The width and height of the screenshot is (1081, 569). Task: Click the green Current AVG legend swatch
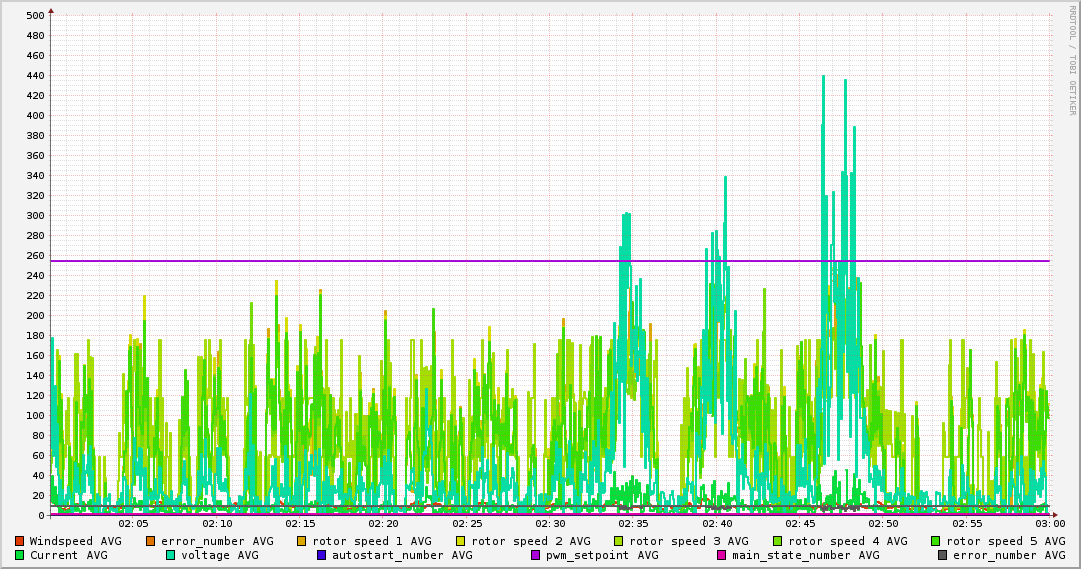click(x=19, y=555)
